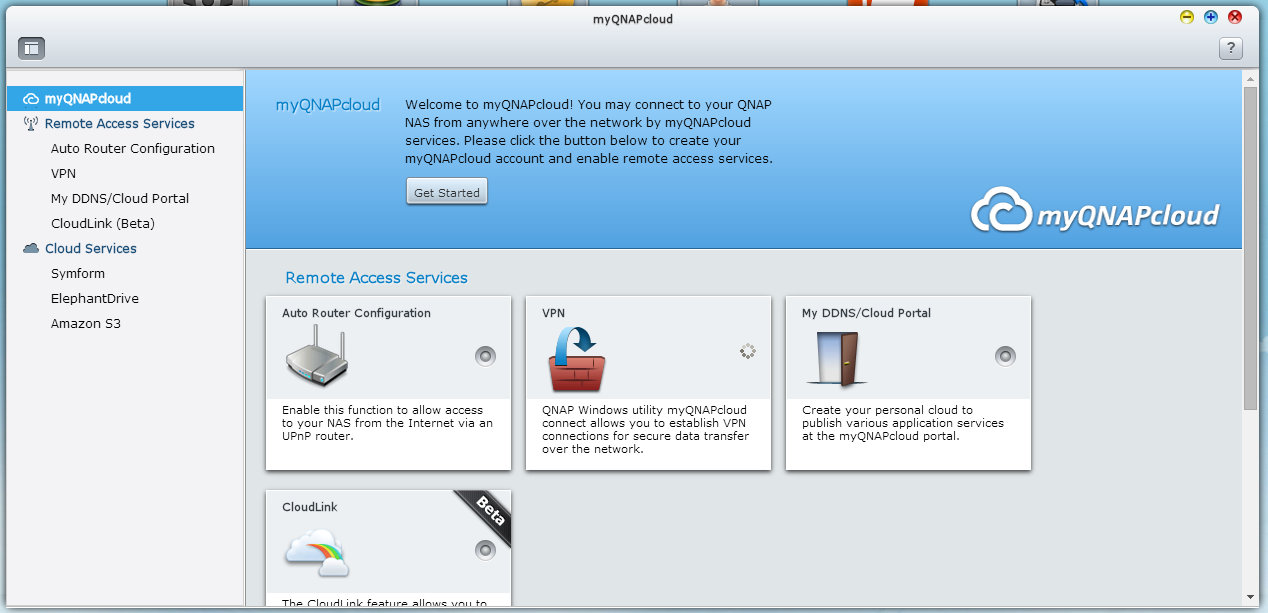Minimize the myQNAPcloud window with yellow button
This screenshot has width=1268, height=613.
1187,17
